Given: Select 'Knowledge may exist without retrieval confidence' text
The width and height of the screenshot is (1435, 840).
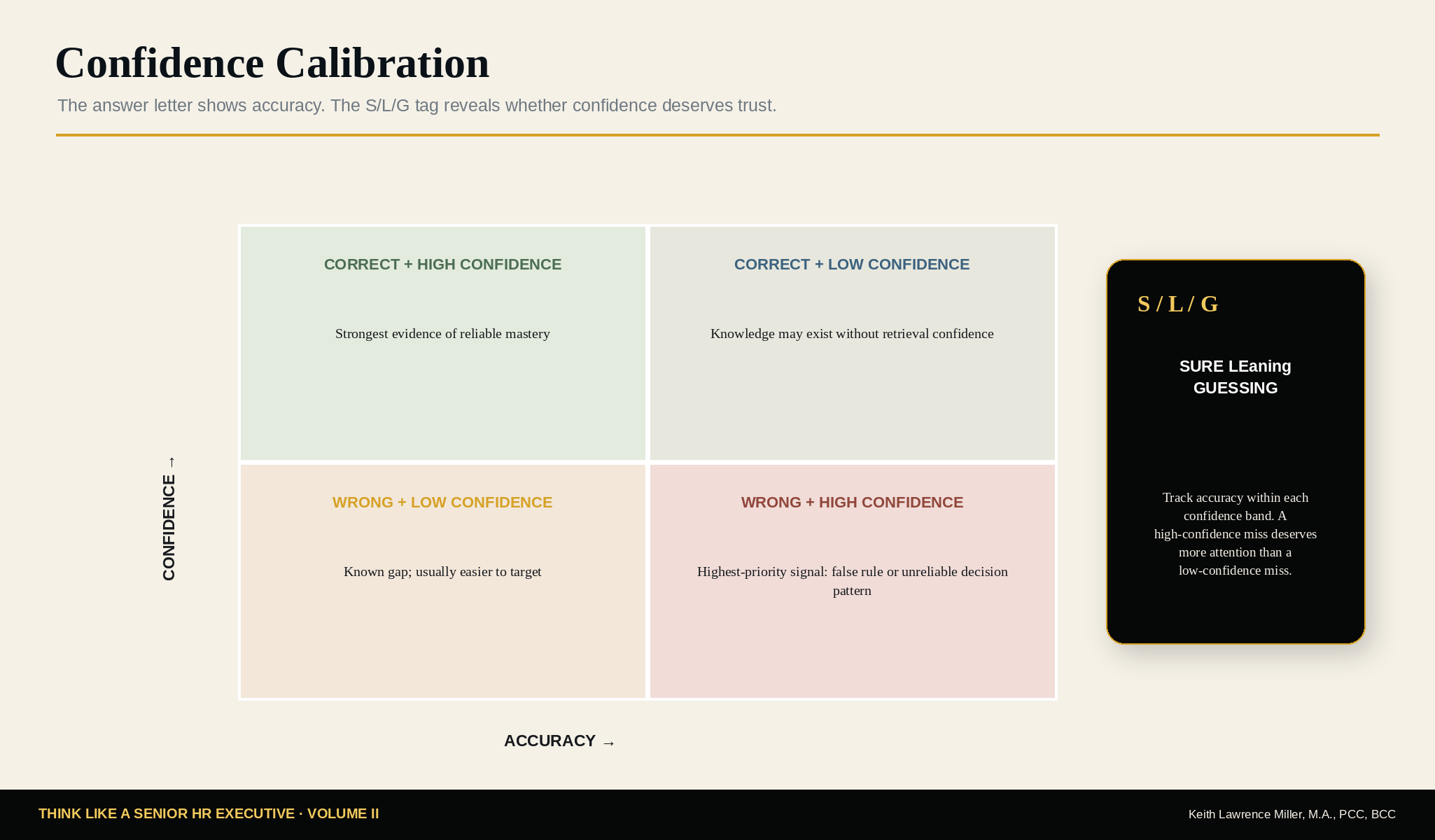Looking at the screenshot, I should point(852,334).
